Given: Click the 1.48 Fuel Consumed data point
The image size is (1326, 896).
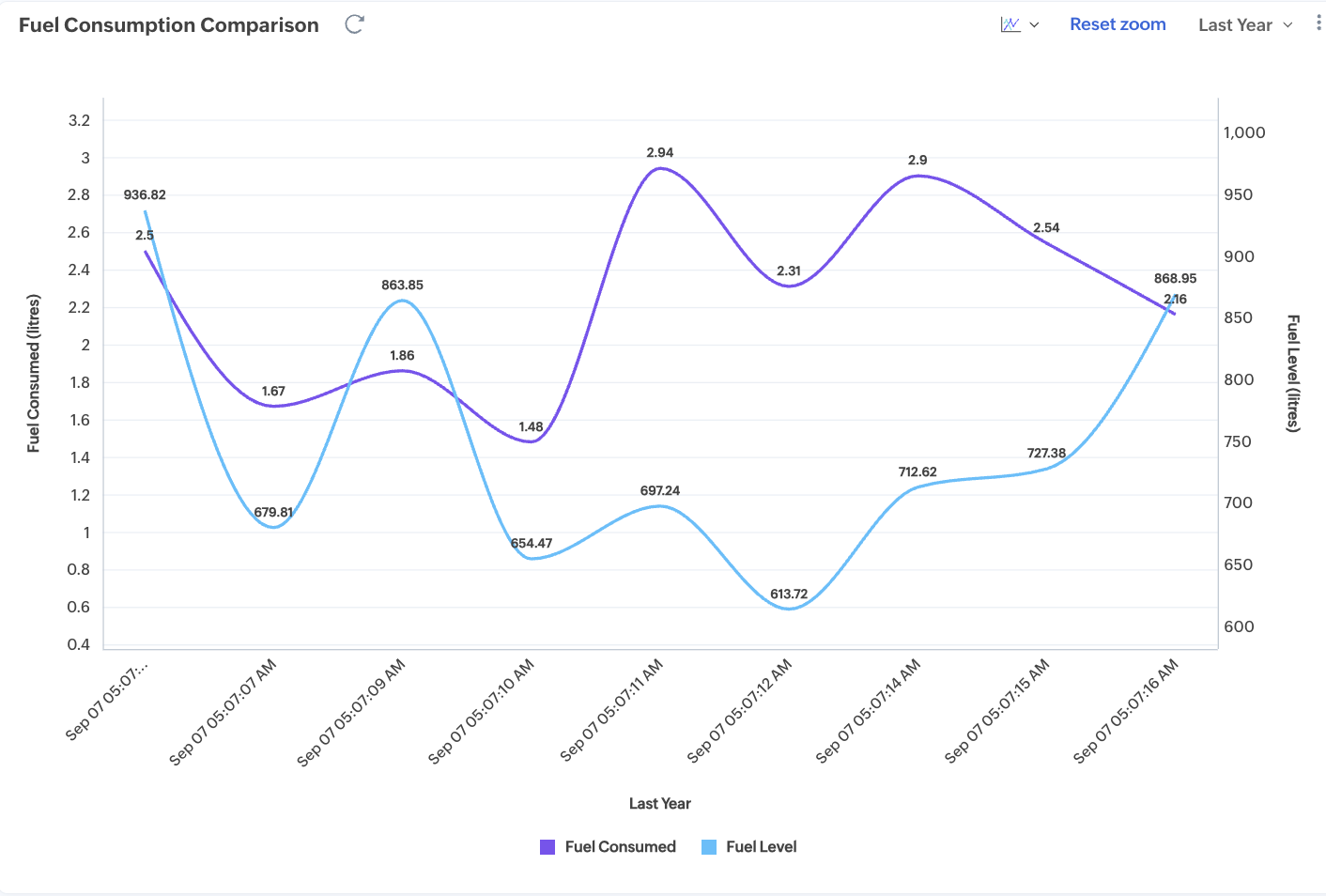Looking at the screenshot, I should point(532,441).
